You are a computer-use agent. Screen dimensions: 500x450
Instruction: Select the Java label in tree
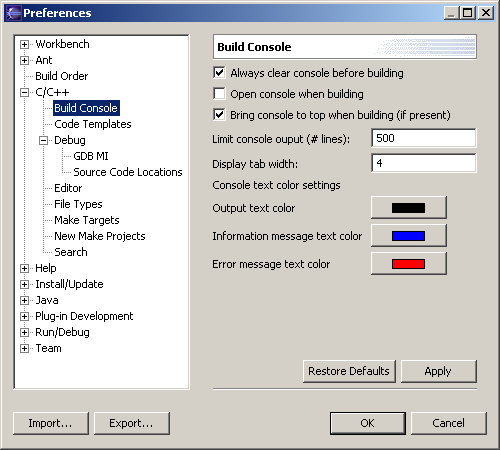pos(47,300)
